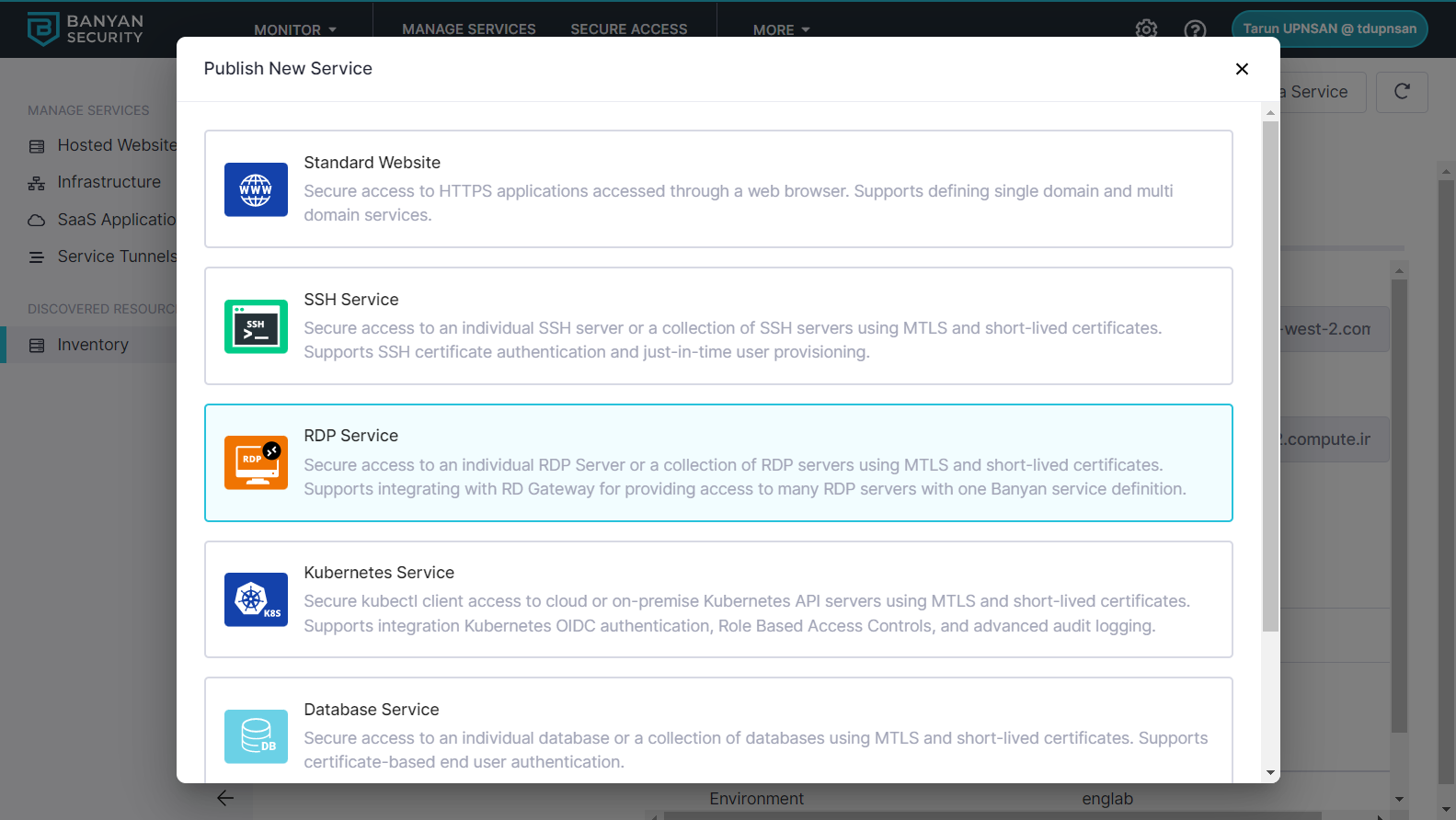Click the orange RDP Service icon
This screenshot has width=1456, height=820.
click(x=256, y=462)
